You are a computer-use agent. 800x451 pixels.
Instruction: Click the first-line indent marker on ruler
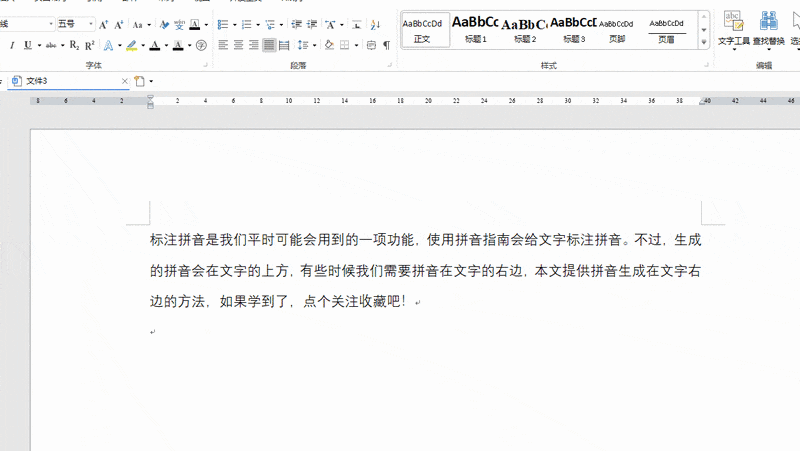150,97
